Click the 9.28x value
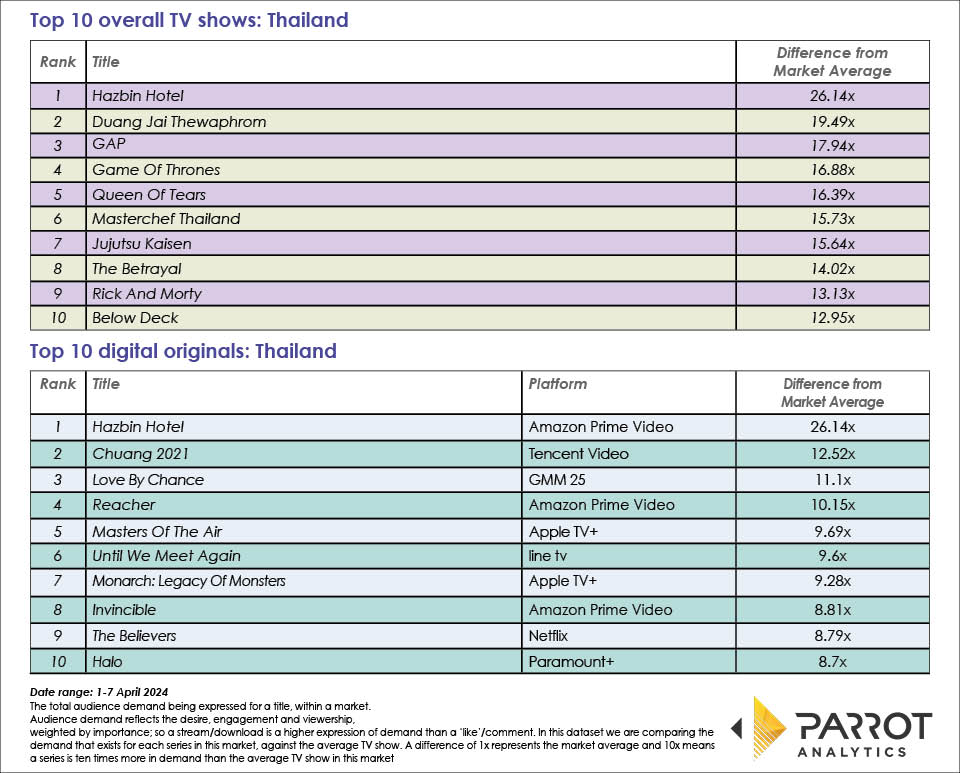This screenshot has height=773, width=960. pos(833,581)
